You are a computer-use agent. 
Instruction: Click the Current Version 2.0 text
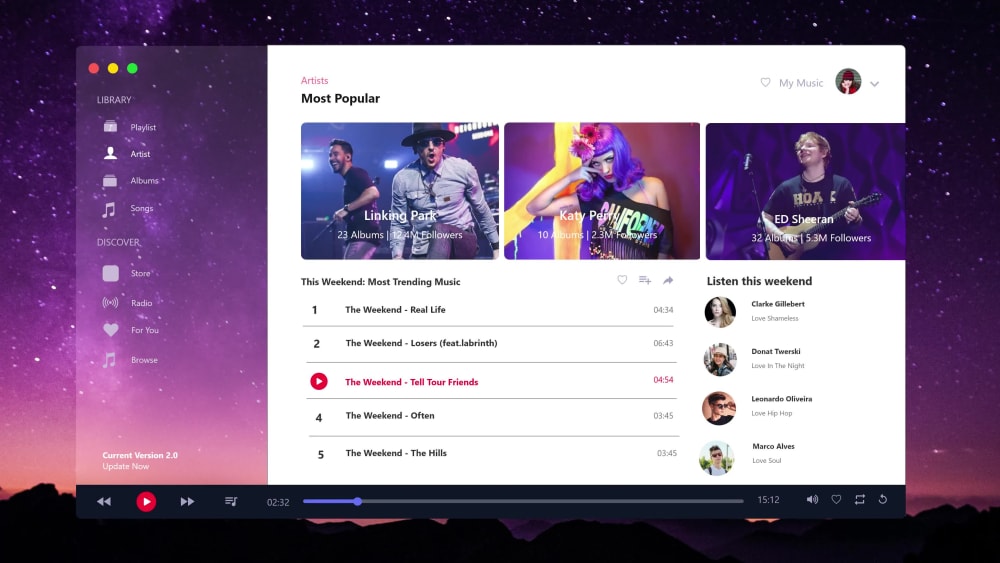coord(140,455)
